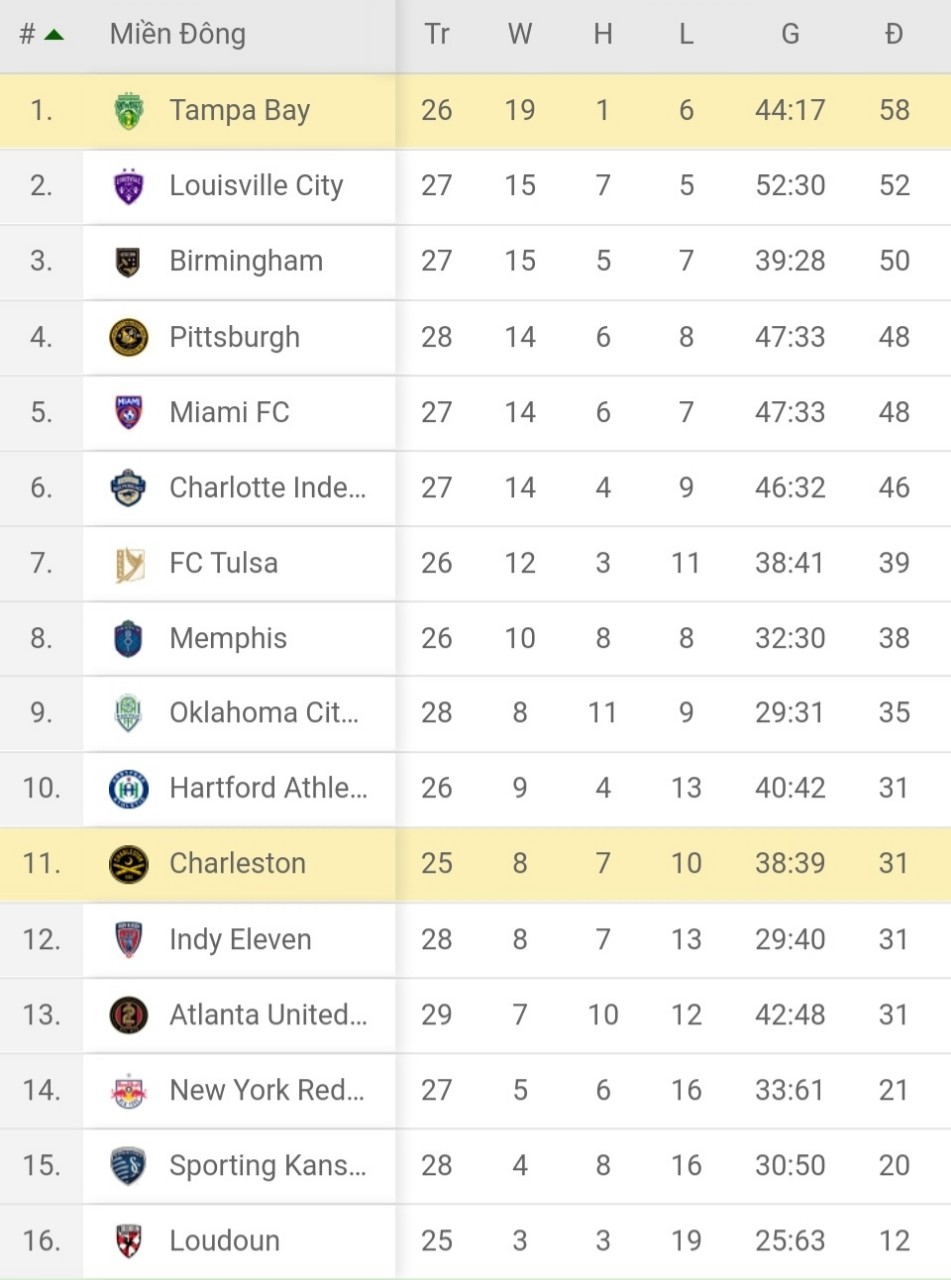Sort table by the Đ points column
951x1280 pixels.
click(893, 35)
